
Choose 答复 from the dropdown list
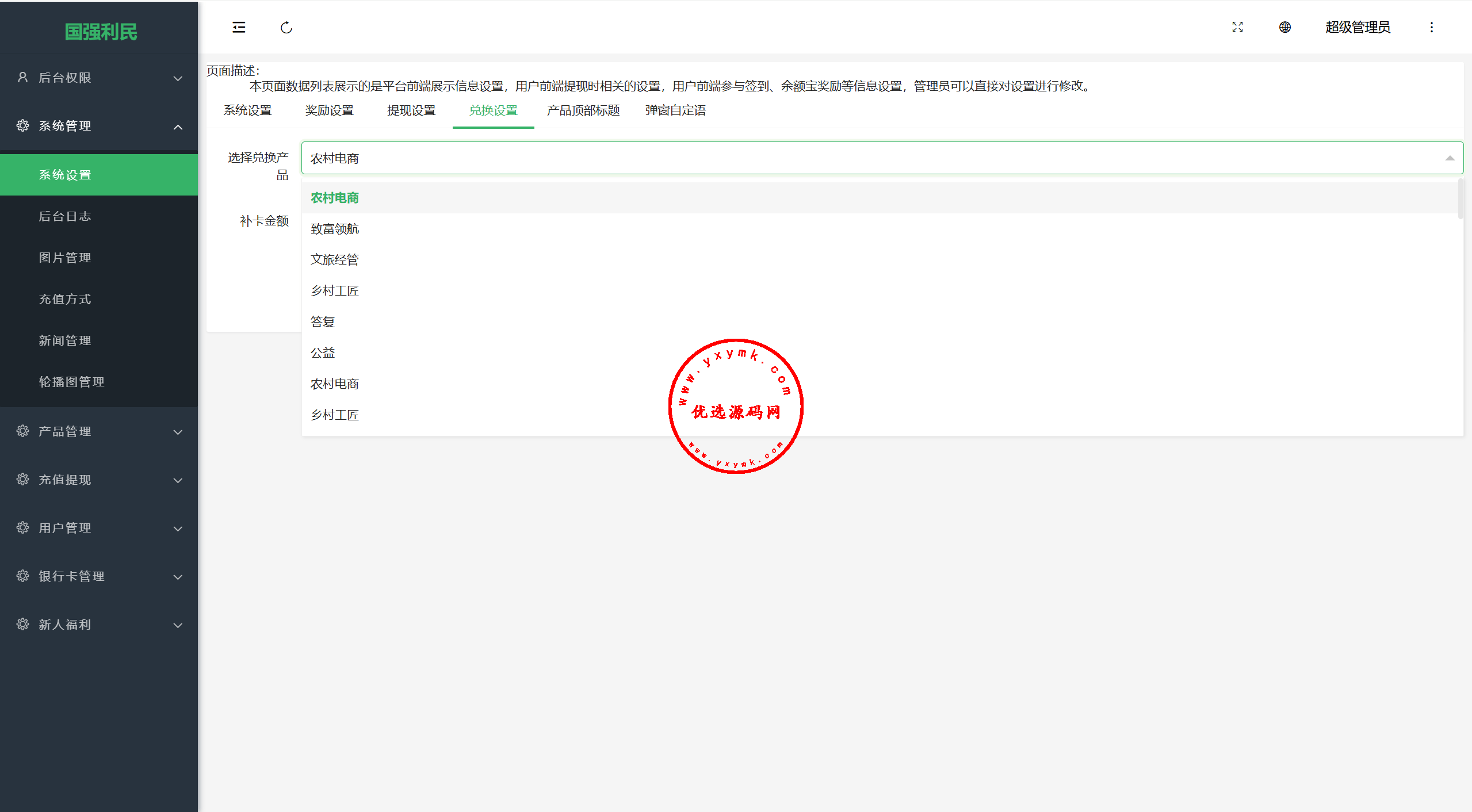pos(880,321)
